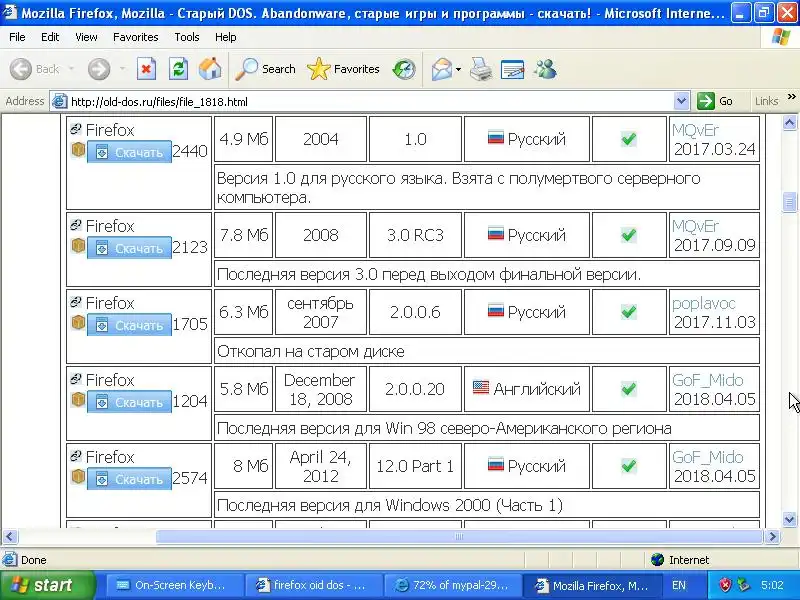Click Скачать for Firefox 3.0 RC3
Screen dimensions: 800x600
point(129,248)
